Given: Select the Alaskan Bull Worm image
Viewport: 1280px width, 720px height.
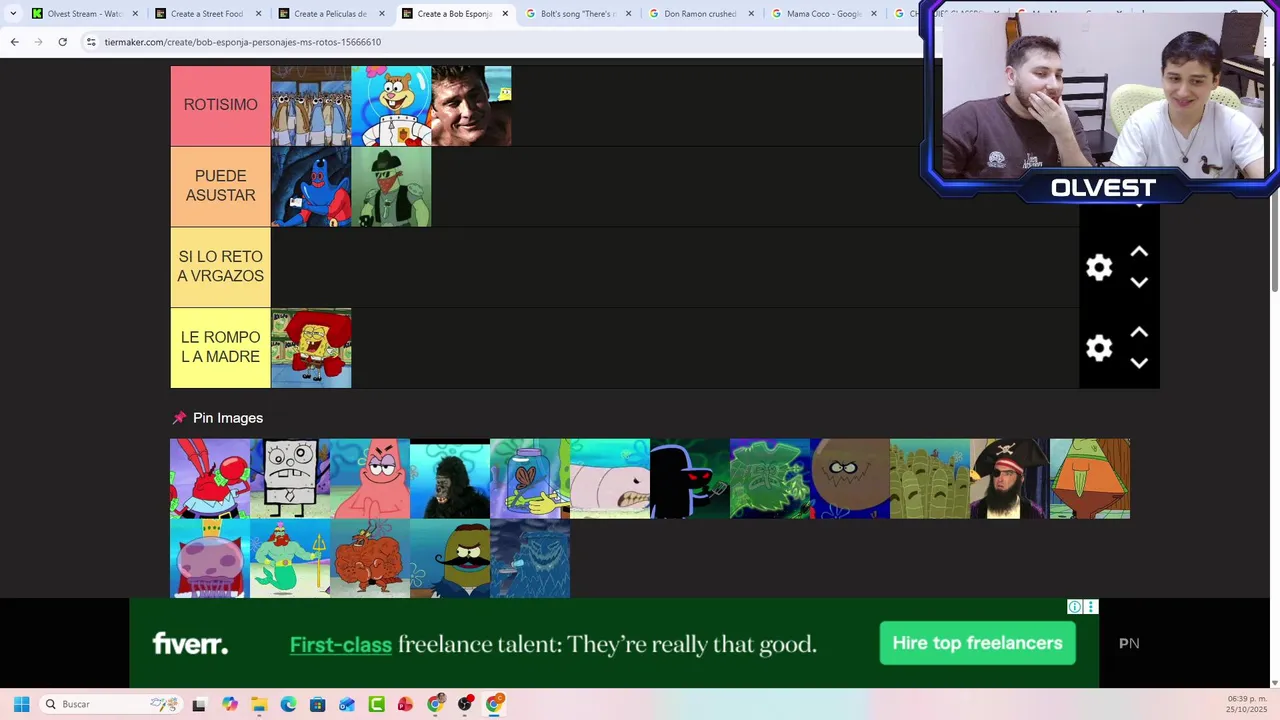Looking at the screenshot, I should (610, 479).
